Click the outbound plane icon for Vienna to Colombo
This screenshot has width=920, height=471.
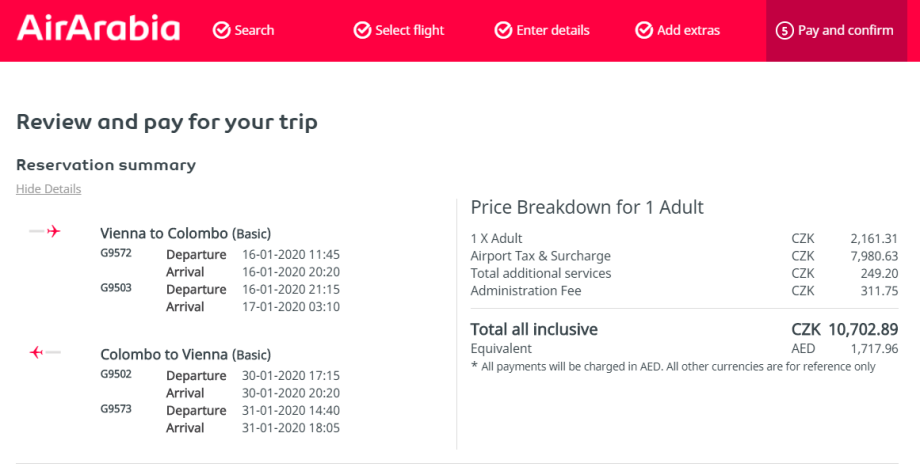click(46, 232)
